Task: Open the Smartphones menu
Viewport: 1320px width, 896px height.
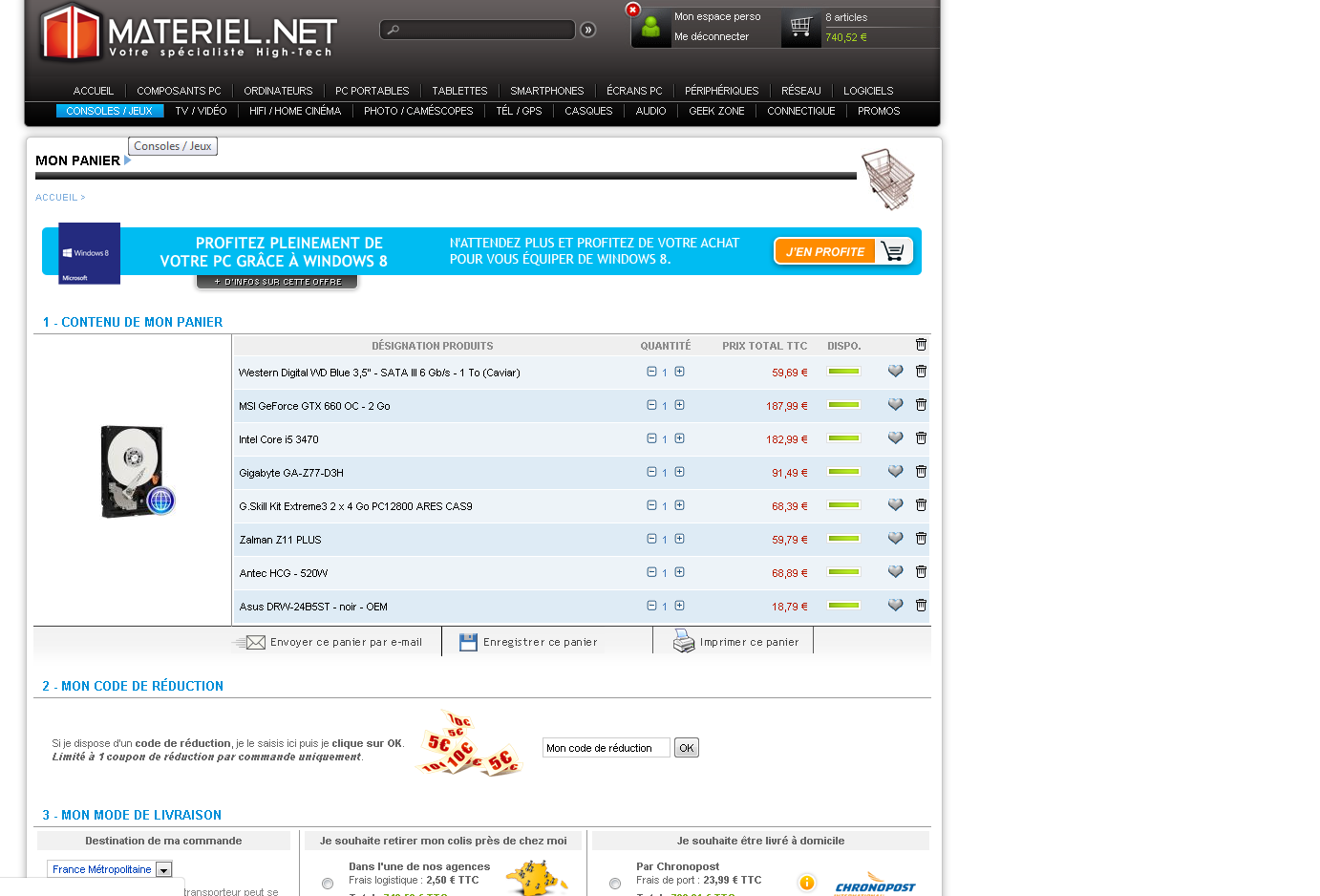Action: coord(546,91)
